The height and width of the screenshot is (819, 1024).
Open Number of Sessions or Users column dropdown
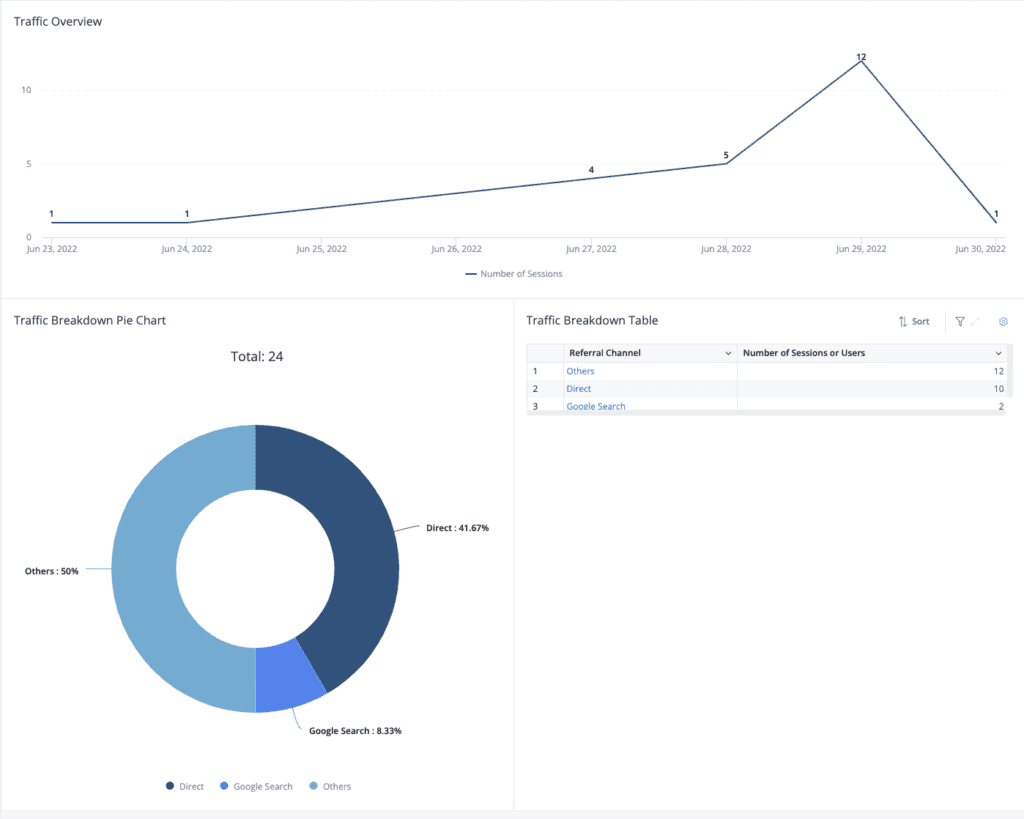point(998,354)
